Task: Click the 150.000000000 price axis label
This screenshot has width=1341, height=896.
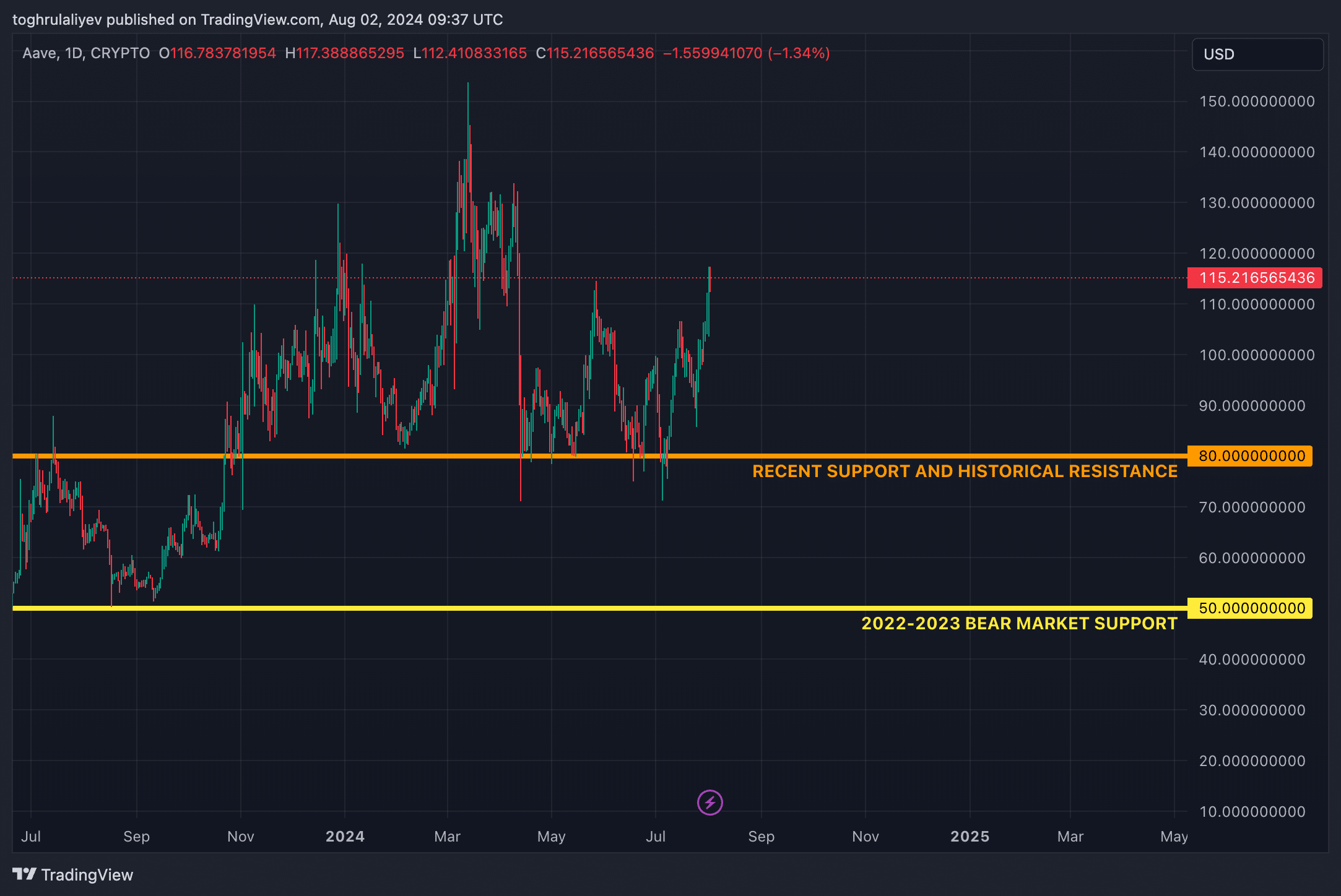Action: click(1257, 101)
